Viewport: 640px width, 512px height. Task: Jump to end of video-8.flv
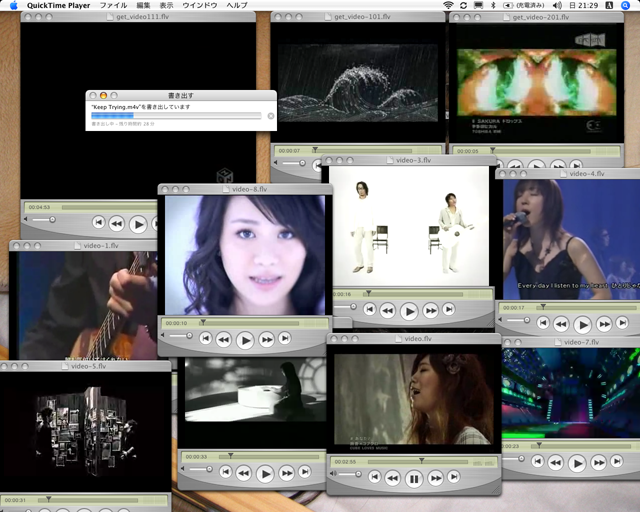pos(285,338)
